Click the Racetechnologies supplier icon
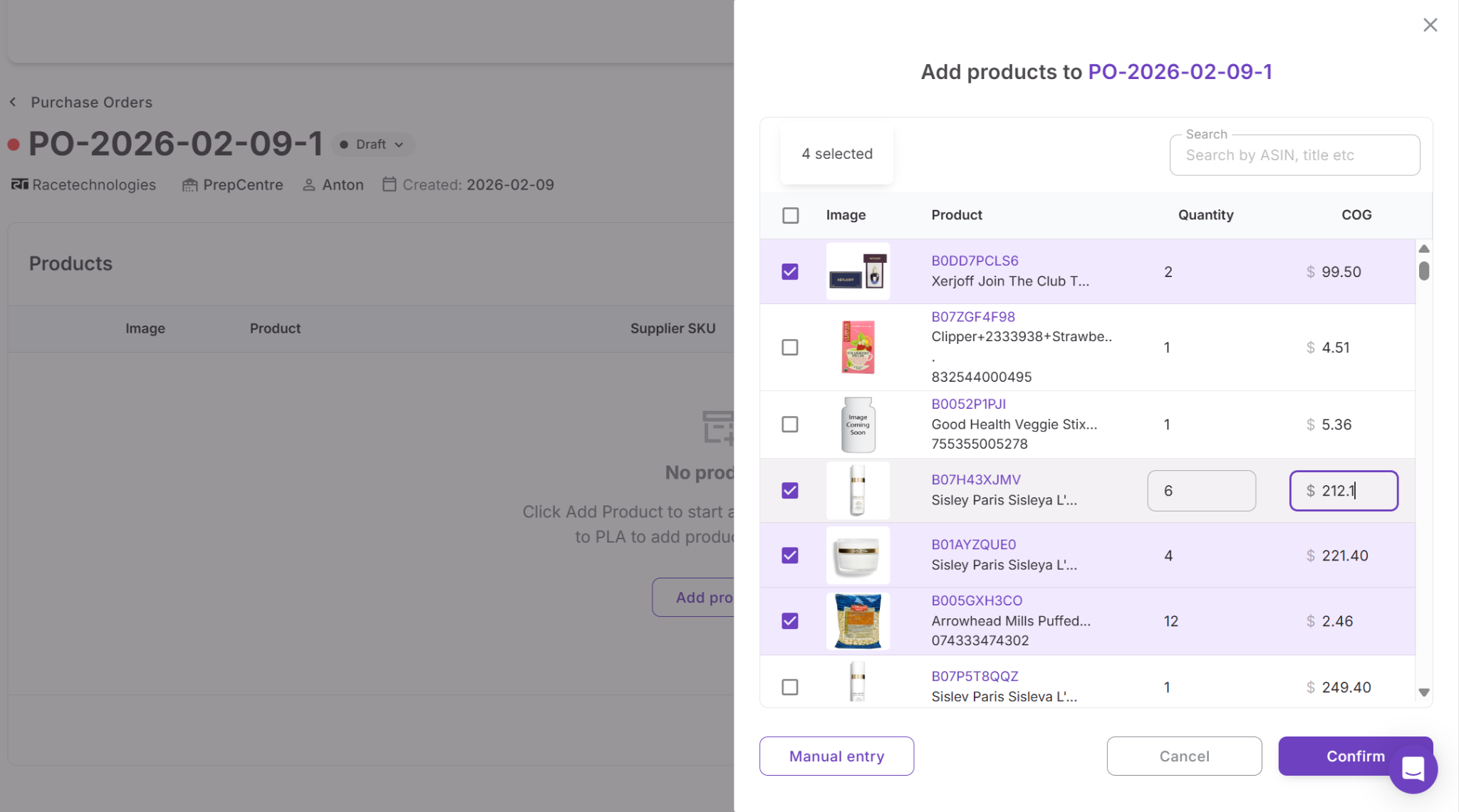 click(x=19, y=184)
